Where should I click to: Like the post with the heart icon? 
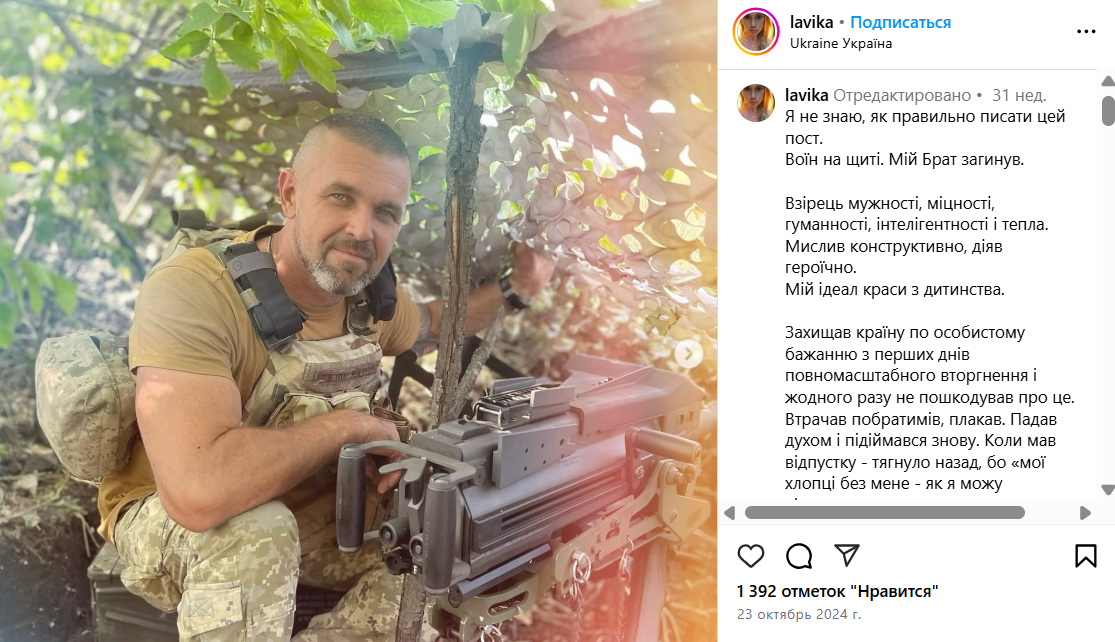pos(750,556)
